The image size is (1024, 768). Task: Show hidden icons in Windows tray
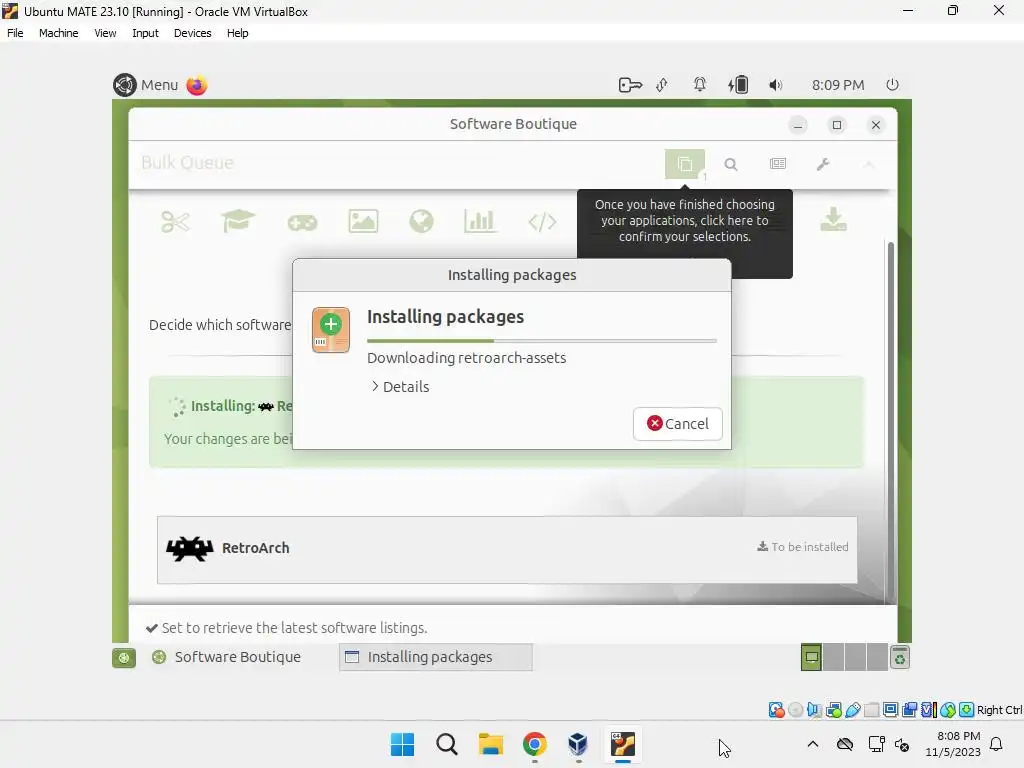coord(812,744)
